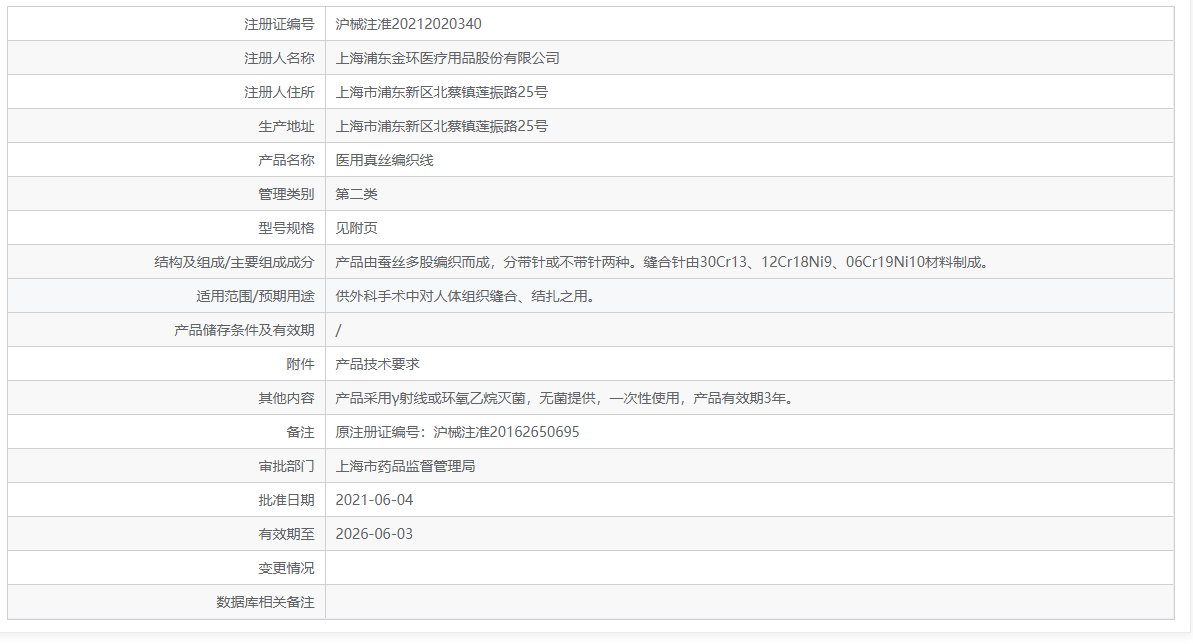The image size is (1193, 644).
Task: Select company name 上海浦东金环医疗用品股份有限公司
Action: coord(447,58)
